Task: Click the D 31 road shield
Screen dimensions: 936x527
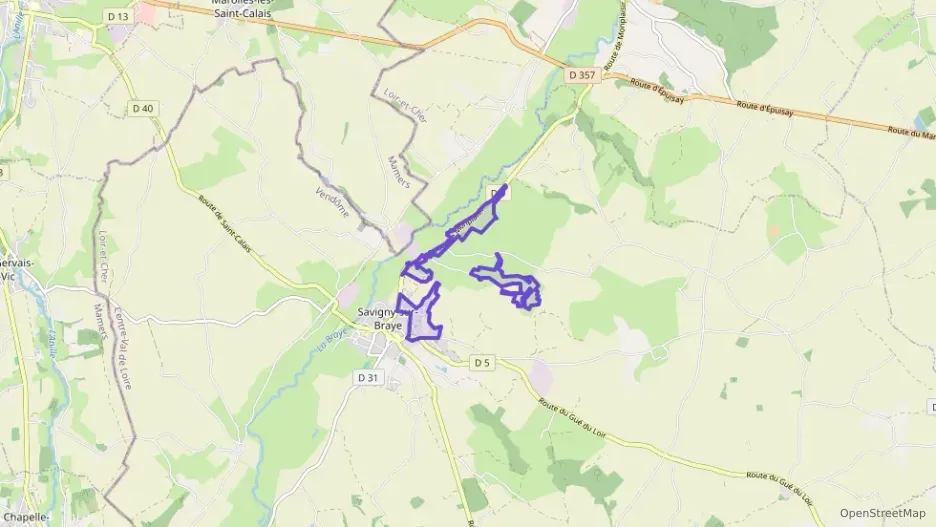Action: coord(368,378)
